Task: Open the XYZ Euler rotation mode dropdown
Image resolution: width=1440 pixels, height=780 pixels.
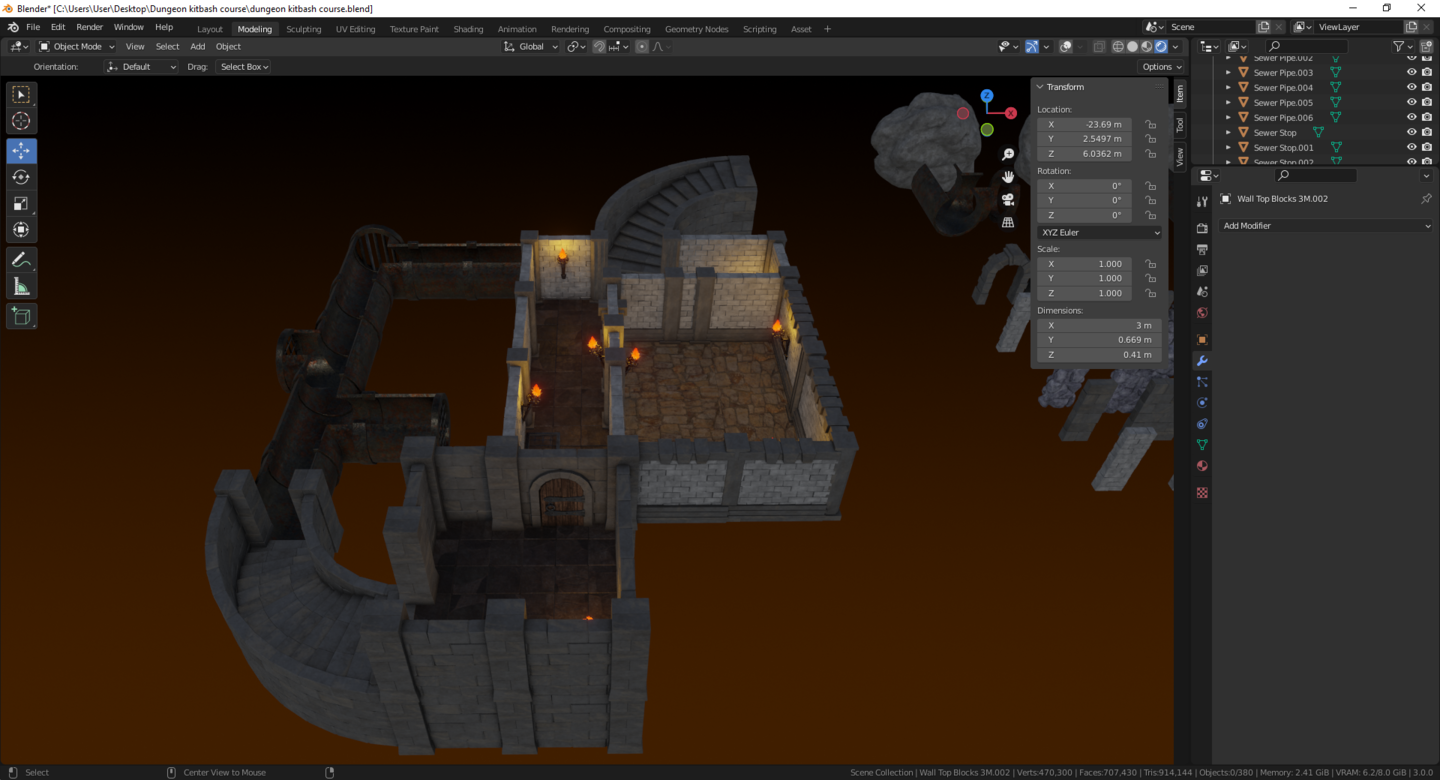Action: tap(1100, 232)
